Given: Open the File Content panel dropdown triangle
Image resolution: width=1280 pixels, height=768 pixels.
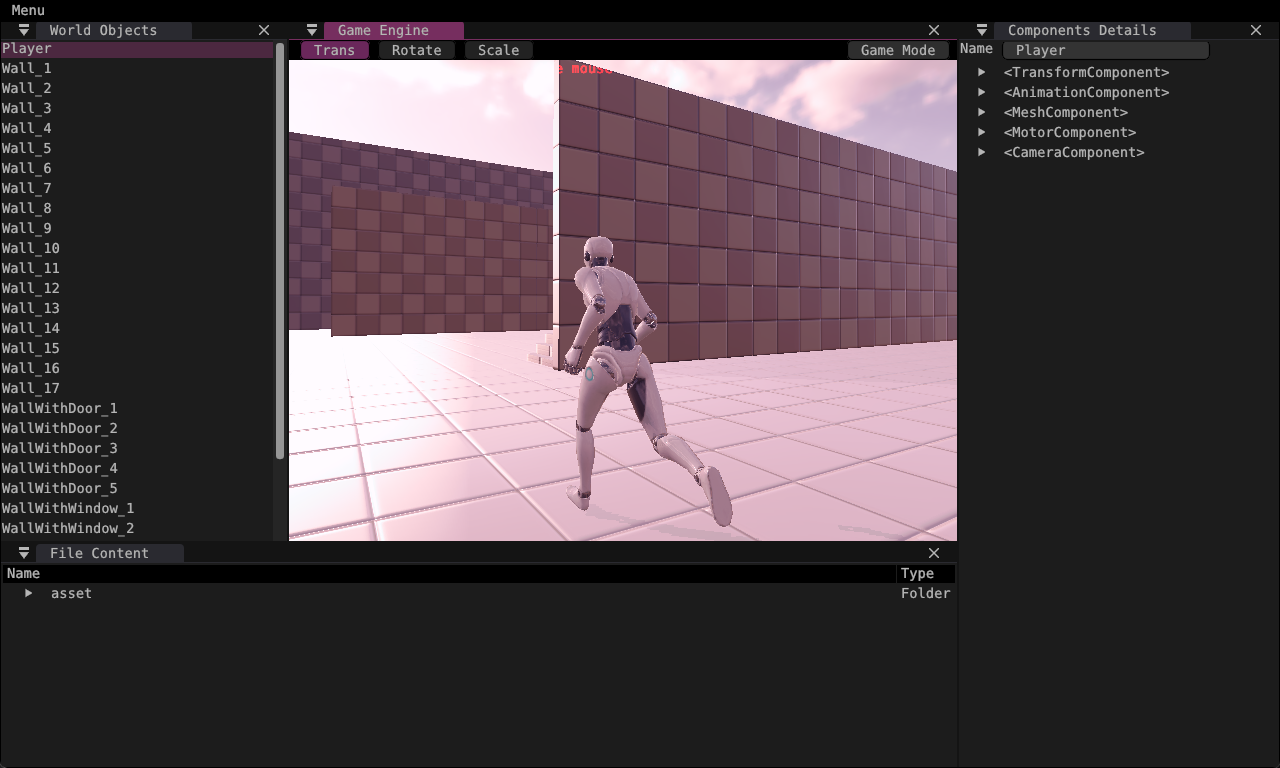Looking at the screenshot, I should pos(24,553).
